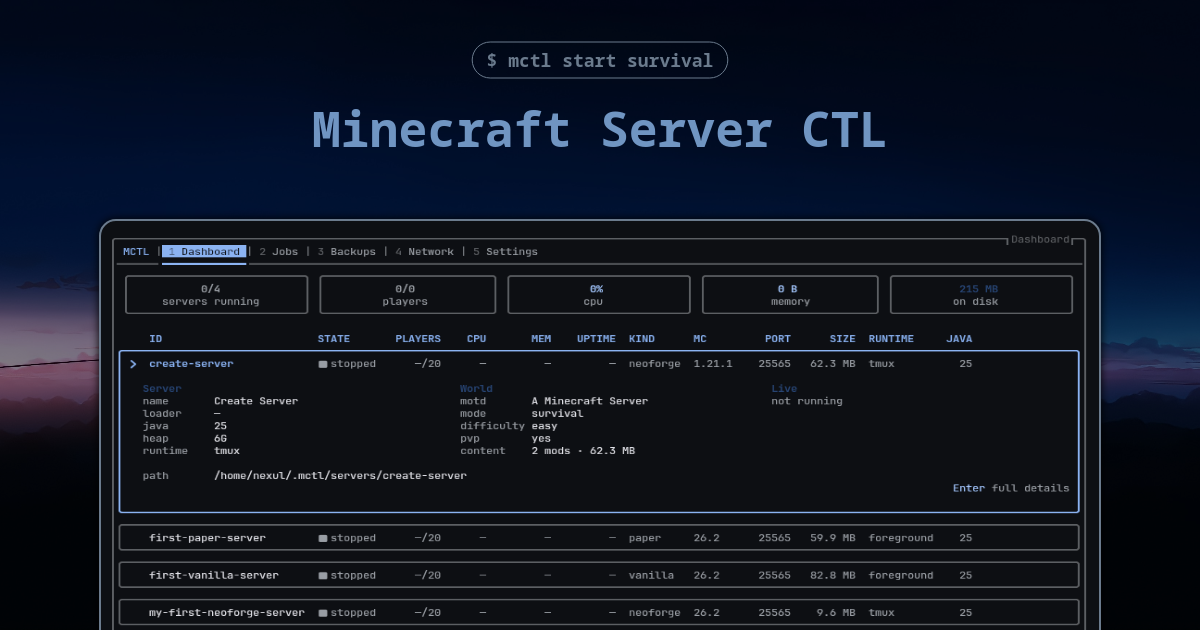The image size is (1200, 630).
Task: Click the Dashboard panel title label
Action: tap(1040, 240)
